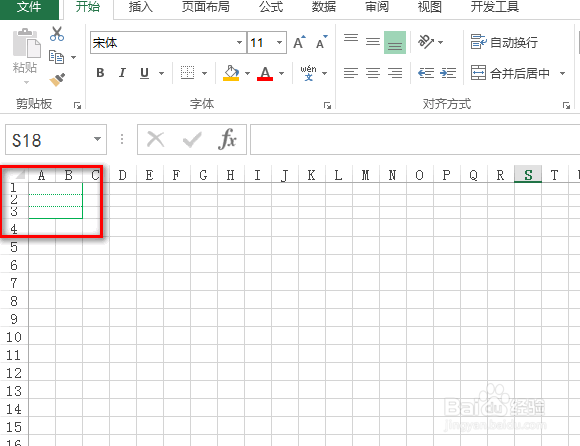This screenshot has height=446, width=580.
Task: Switch to 数据 tab
Action: pos(324,7)
